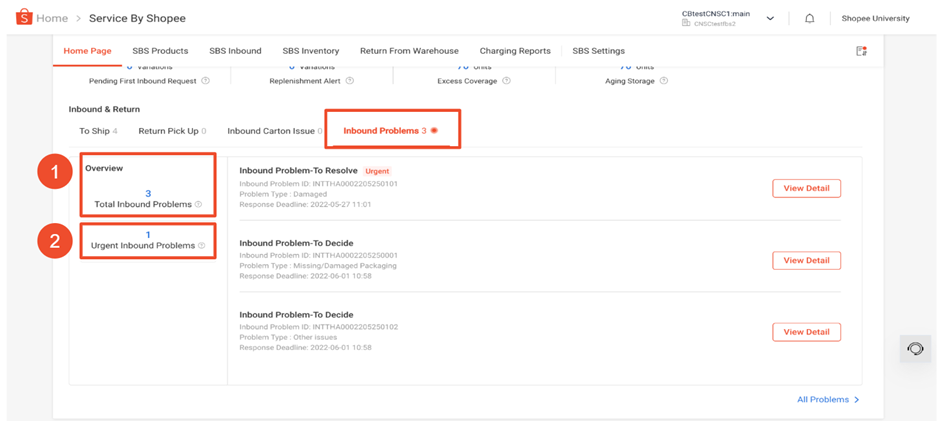
Task: Click help icon next to Pending First Inbound Request
Action: point(206,81)
